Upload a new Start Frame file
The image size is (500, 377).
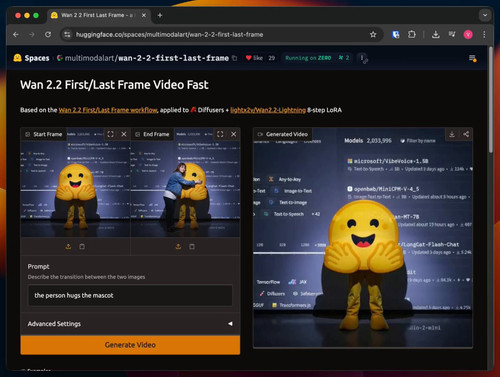pos(68,247)
